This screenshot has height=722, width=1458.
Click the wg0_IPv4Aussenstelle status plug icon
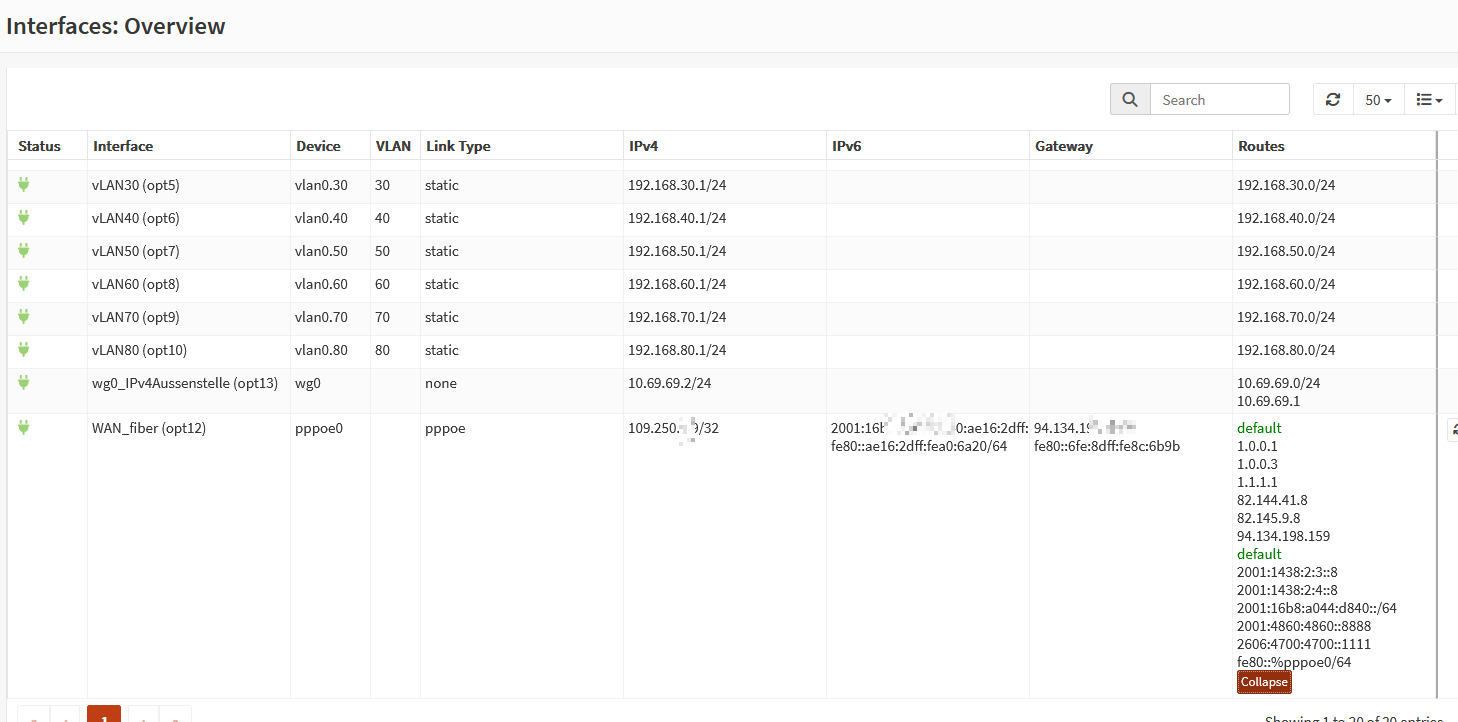click(x=24, y=383)
